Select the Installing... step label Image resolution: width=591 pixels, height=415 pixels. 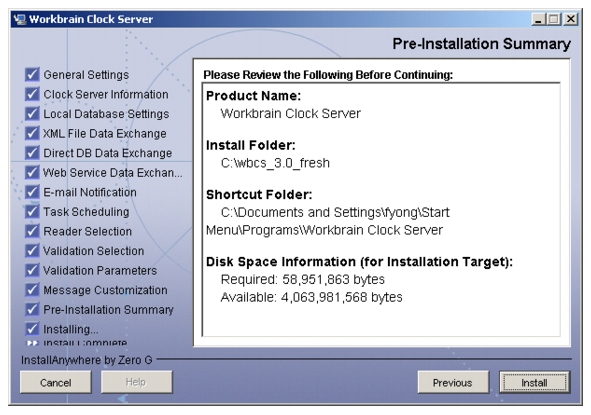pyautogui.click(x=71, y=329)
